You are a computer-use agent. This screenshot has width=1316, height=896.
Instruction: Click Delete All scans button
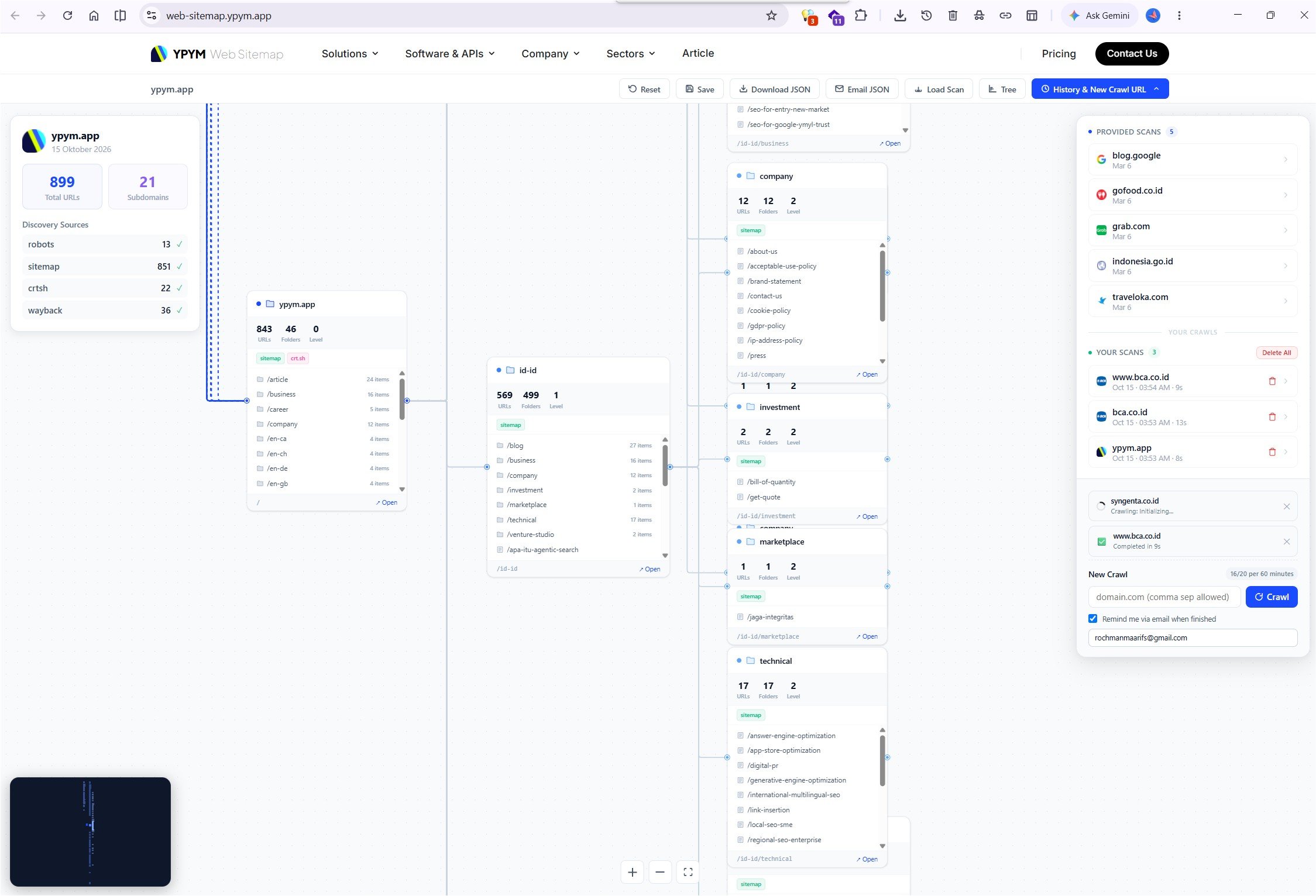click(x=1277, y=353)
